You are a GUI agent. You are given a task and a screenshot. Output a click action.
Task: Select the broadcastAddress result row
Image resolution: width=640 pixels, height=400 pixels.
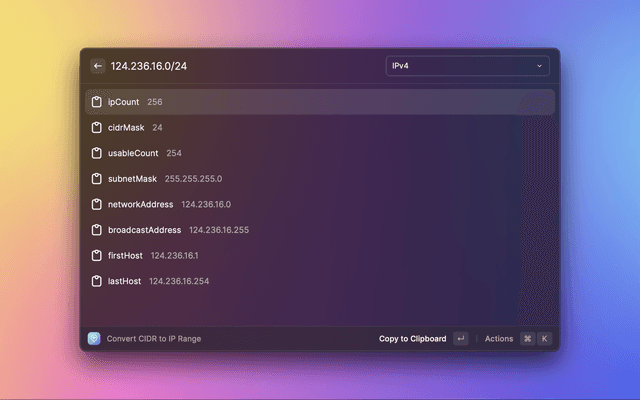pyautogui.click(x=320, y=230)
